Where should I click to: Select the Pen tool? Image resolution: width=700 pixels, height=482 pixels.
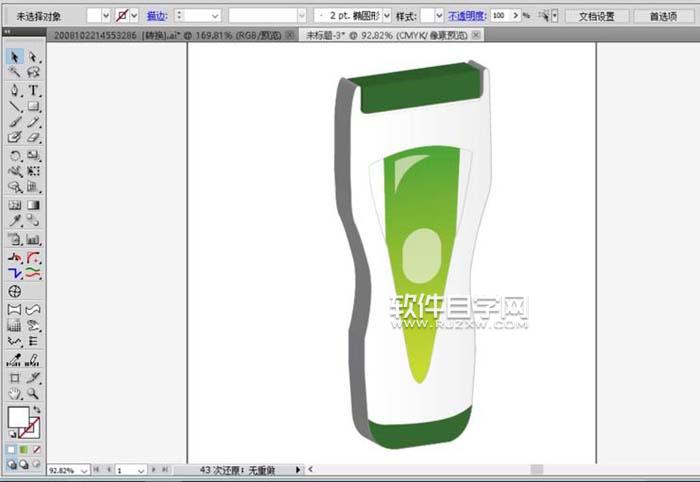pos(15,90)
